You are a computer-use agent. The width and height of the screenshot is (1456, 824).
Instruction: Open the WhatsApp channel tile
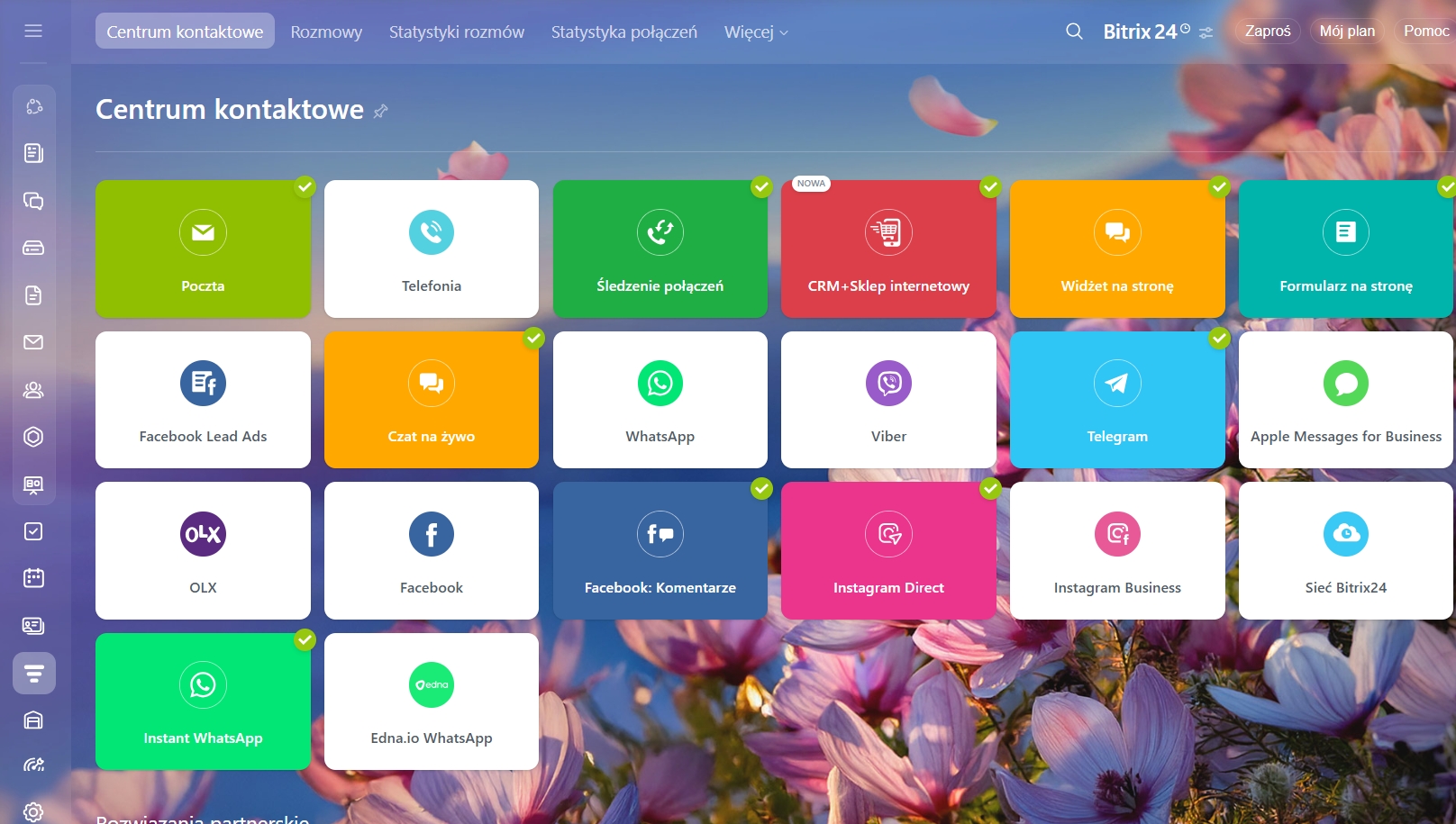(660, 400)
